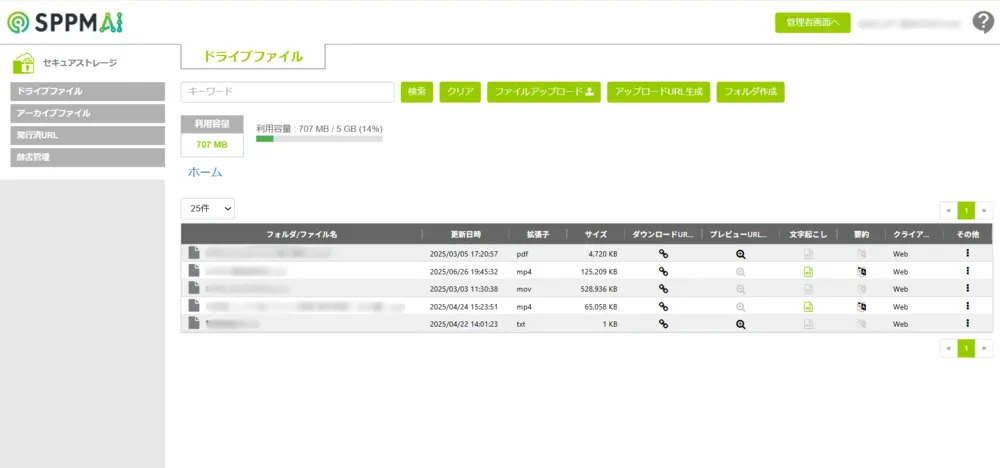The image size is (1000, 468).
Task: Click download link icon in 125,209 KB mp4 row
Action: (663, 272)
